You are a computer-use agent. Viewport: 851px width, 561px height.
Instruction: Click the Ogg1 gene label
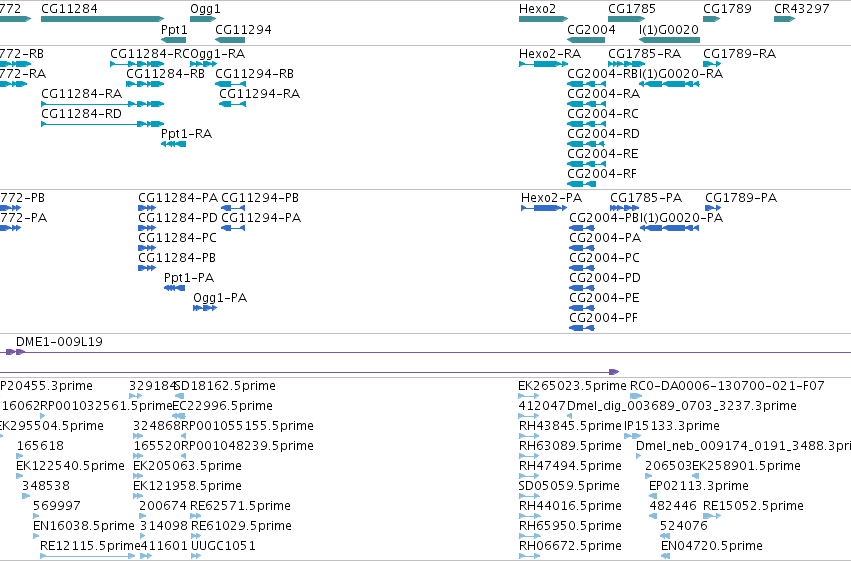(205, 9)
